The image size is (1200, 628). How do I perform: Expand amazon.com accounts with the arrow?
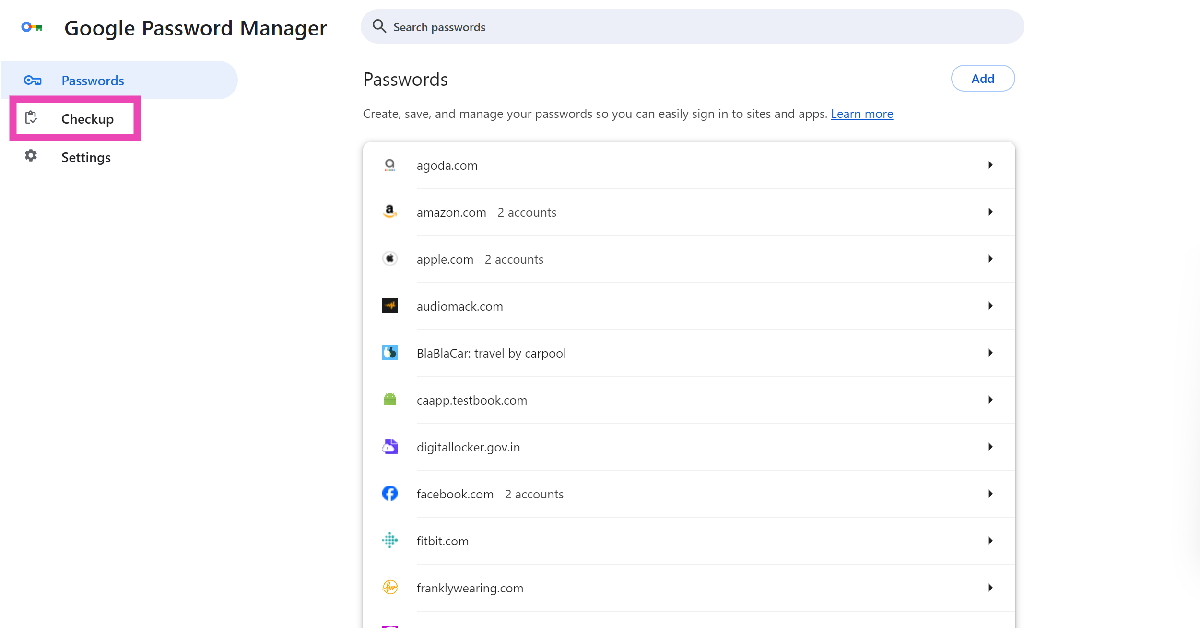coord(990,212)
